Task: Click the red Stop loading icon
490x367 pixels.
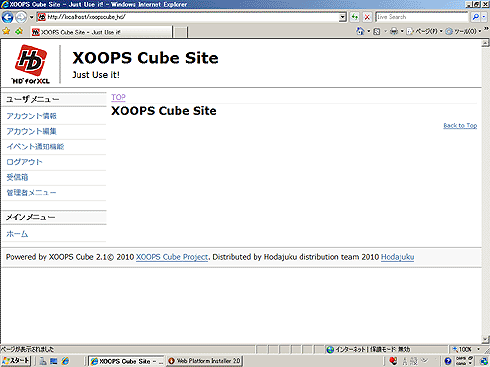Action: pyautogui.click(x=367, y=17)
